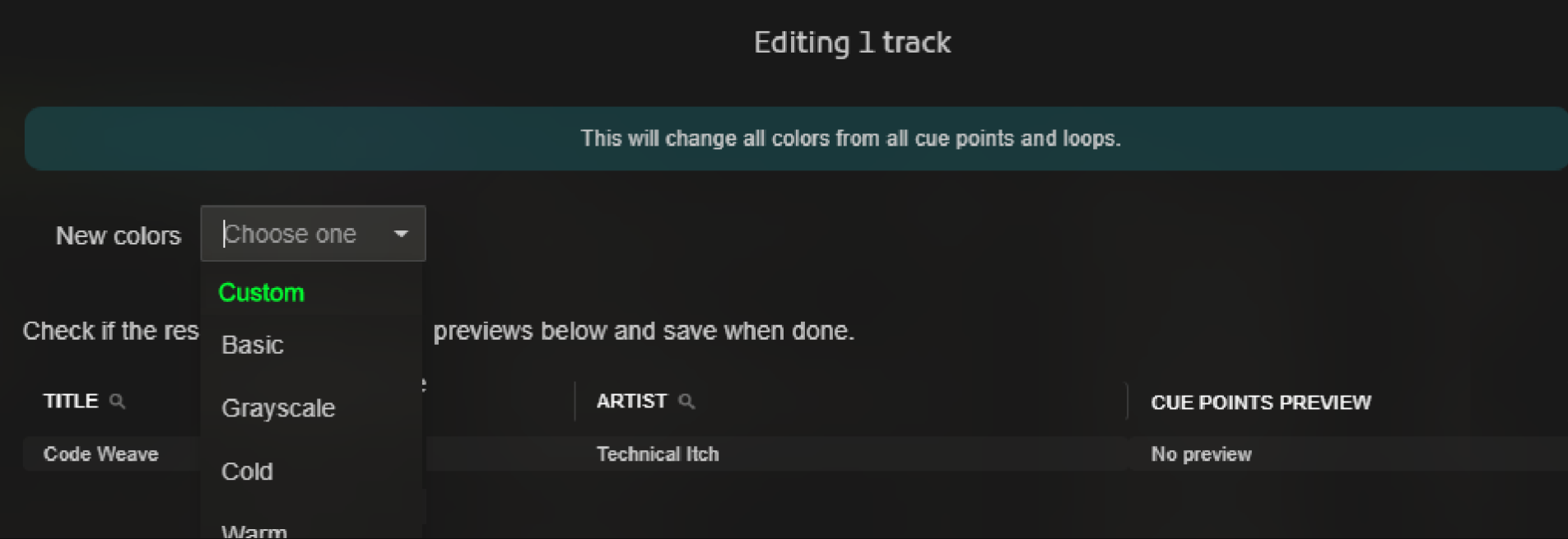This screenshot has height=539, width=1568.
Task: Choose the Warm color option
Action: pyautogui.click(x=254, y=531)
